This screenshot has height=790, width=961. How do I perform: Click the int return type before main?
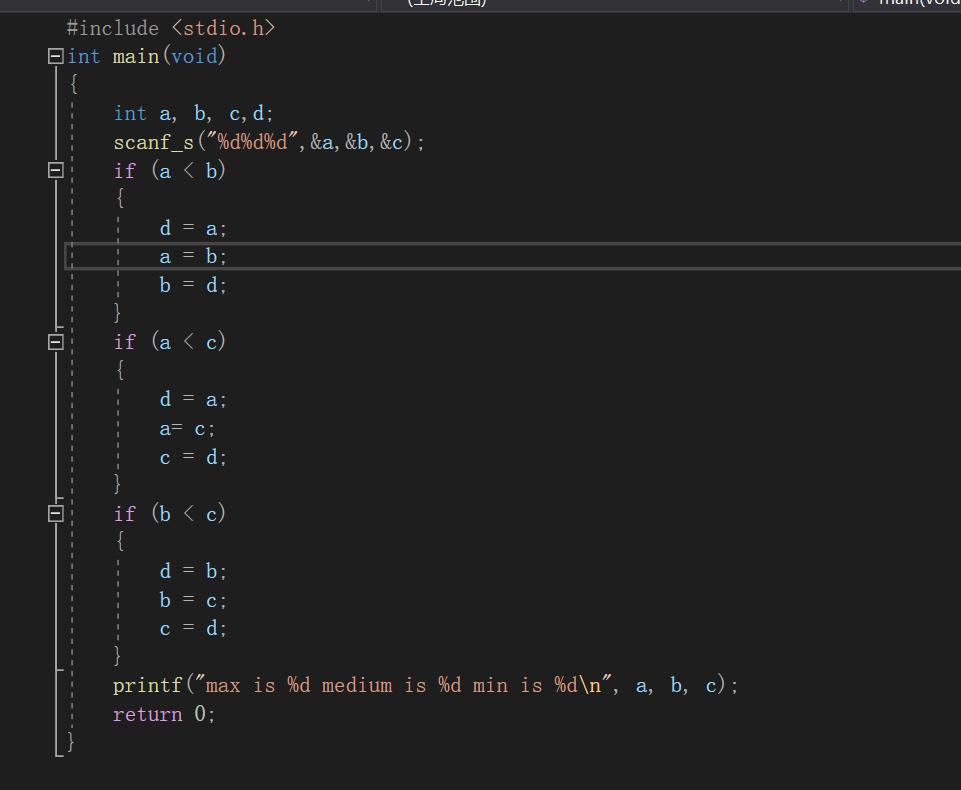(x=83, y=57)
